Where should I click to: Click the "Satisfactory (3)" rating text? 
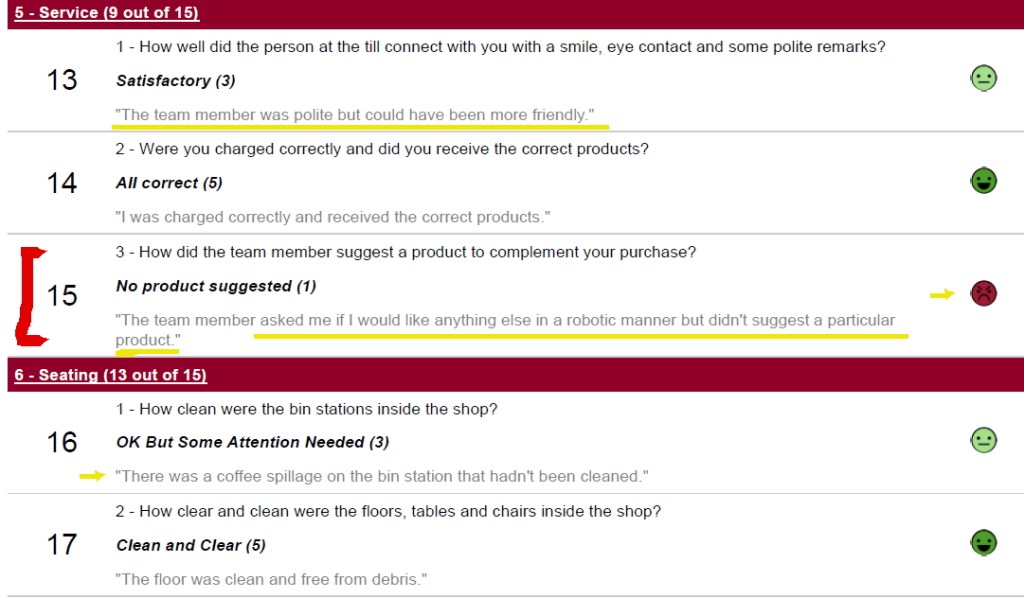pyautogui.click(x=175, y=80)
